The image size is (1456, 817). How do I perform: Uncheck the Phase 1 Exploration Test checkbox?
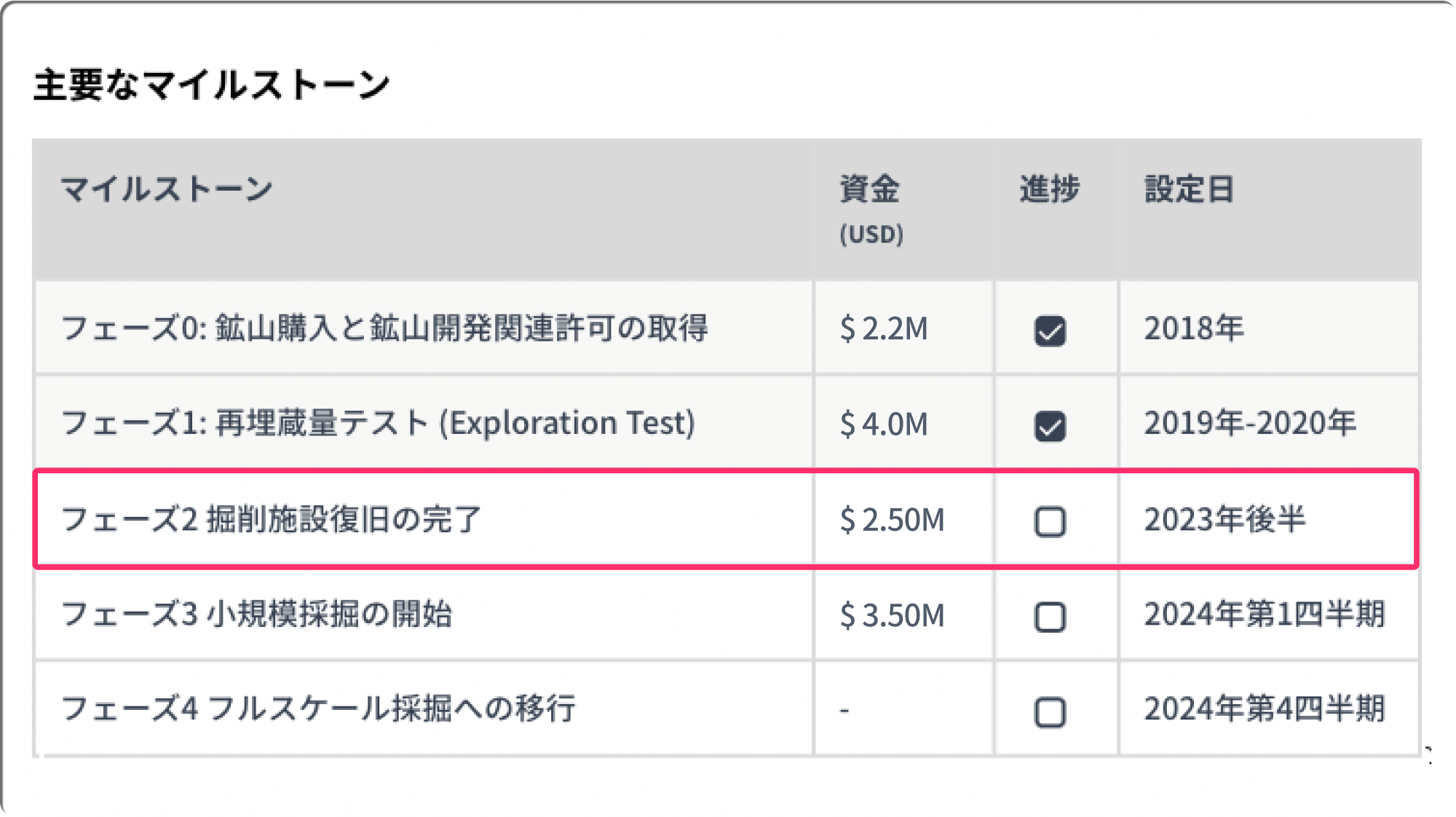point(1050,426)
